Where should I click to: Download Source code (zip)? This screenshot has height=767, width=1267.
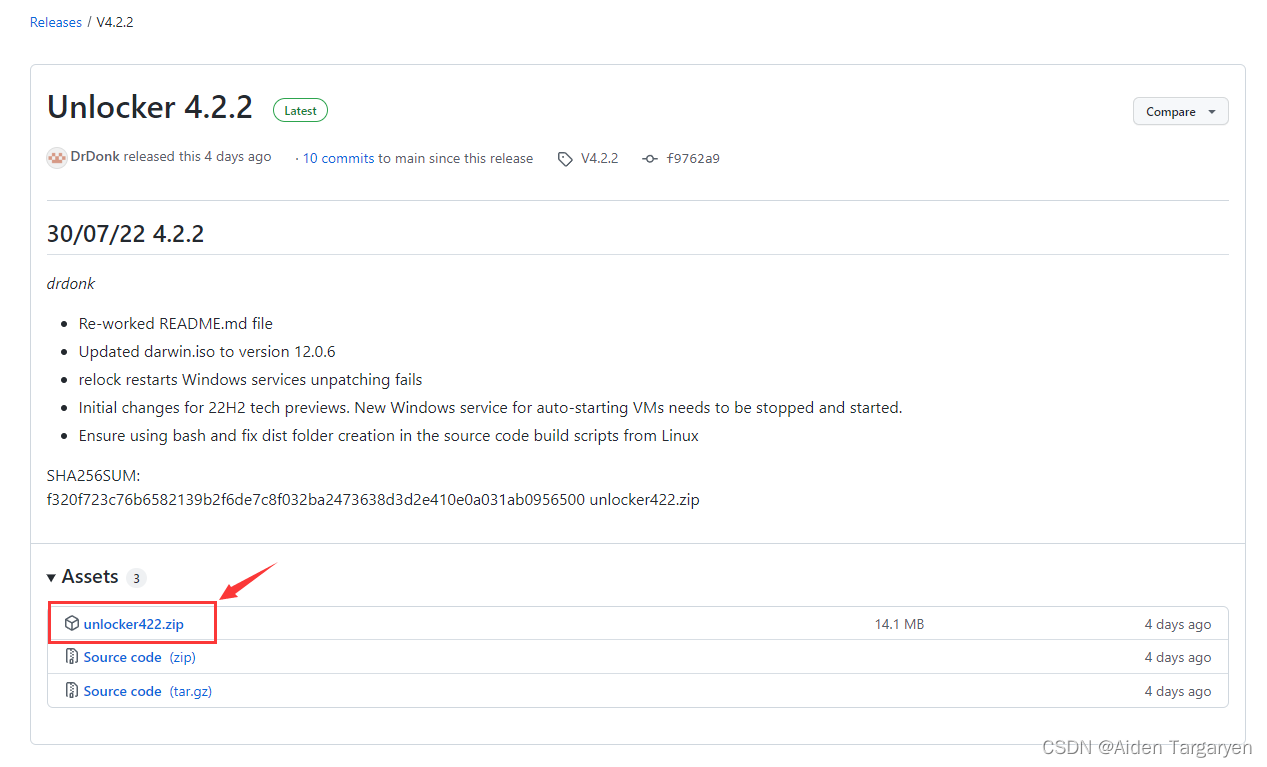coord(140,657)
